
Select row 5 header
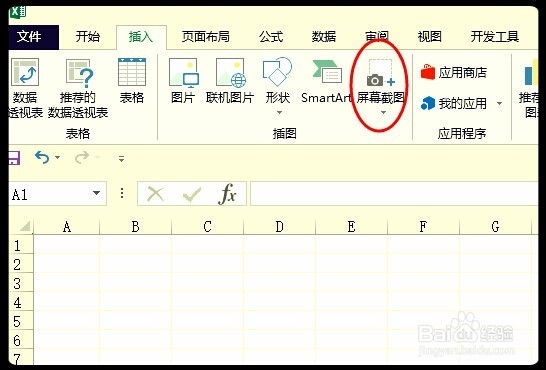point(21,321)
